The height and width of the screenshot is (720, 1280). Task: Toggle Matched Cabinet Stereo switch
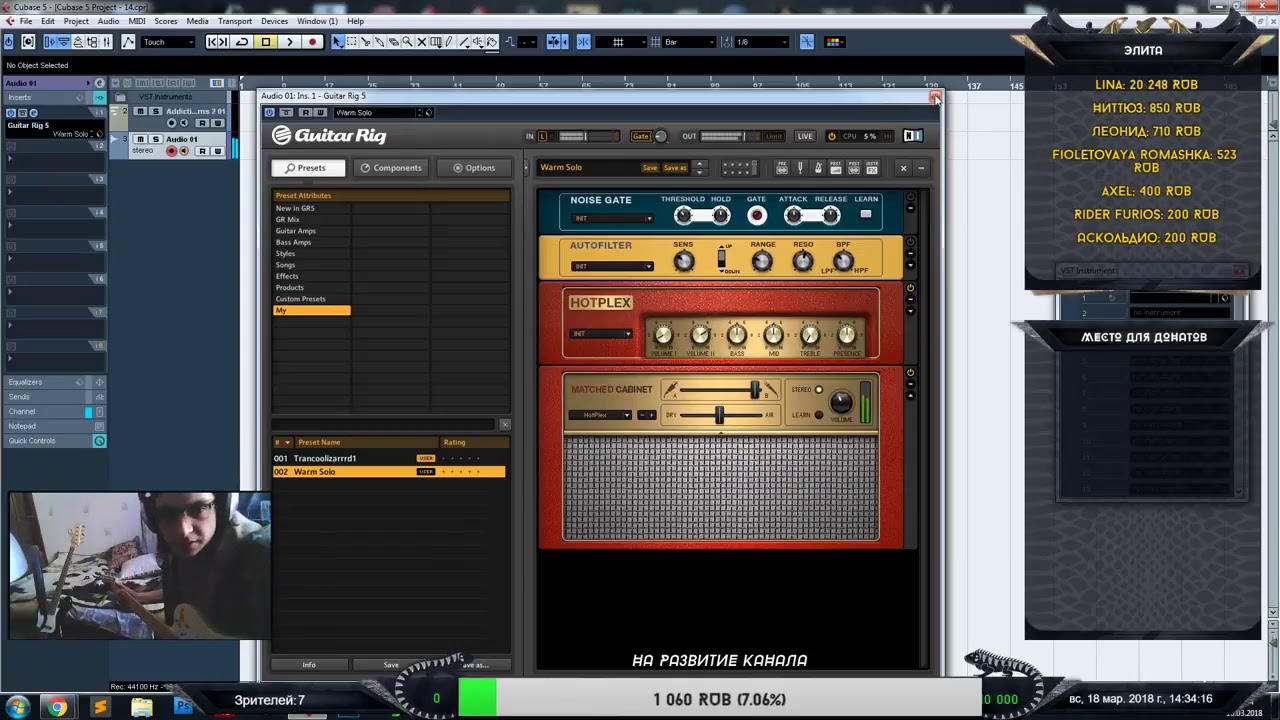pos(819,390)
